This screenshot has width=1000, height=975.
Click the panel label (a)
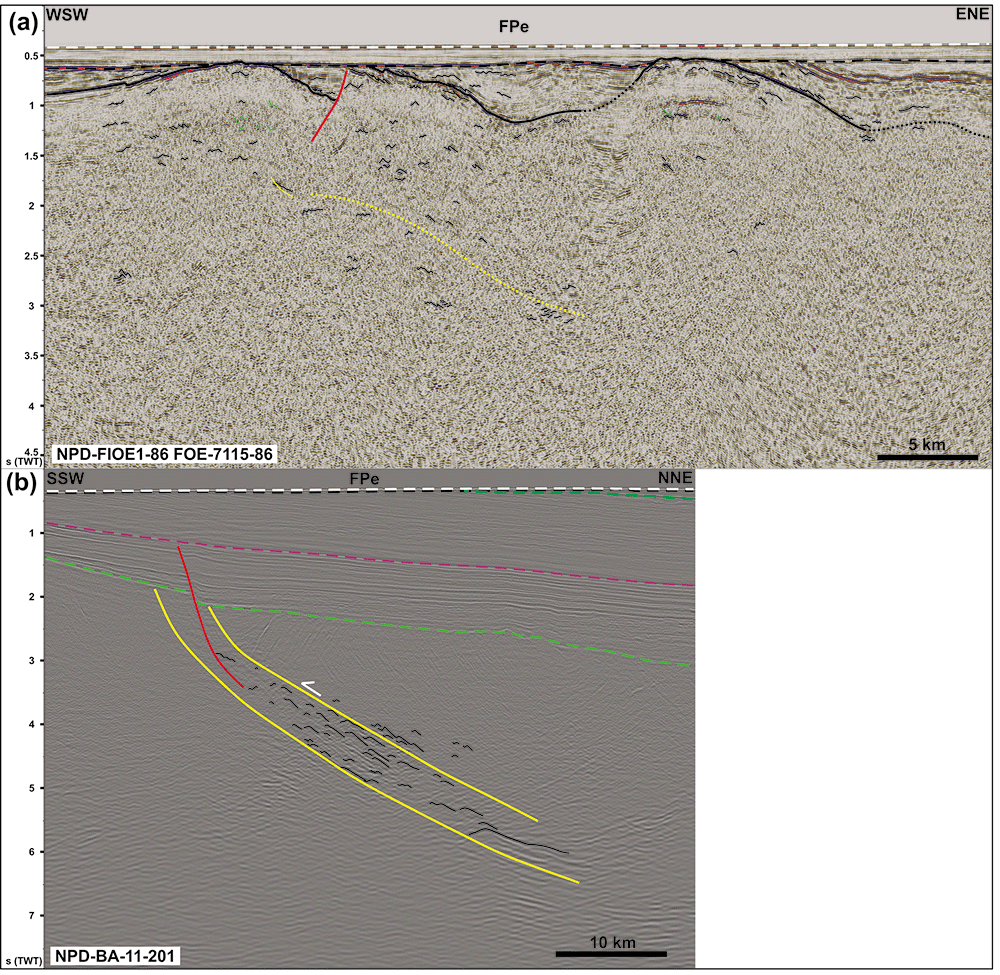point(22,22)
